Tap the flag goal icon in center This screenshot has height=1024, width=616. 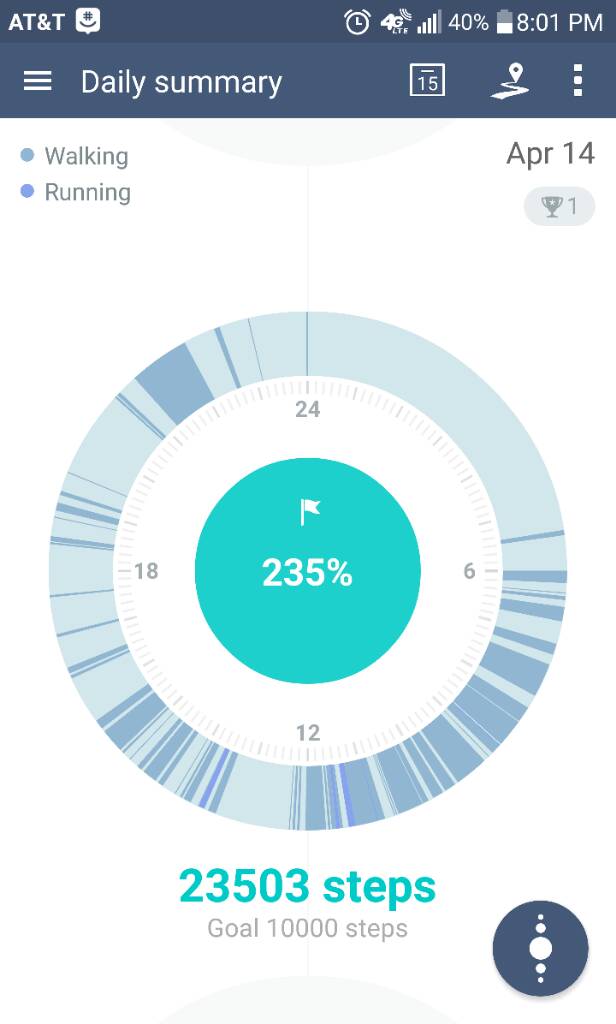point(310,511)
